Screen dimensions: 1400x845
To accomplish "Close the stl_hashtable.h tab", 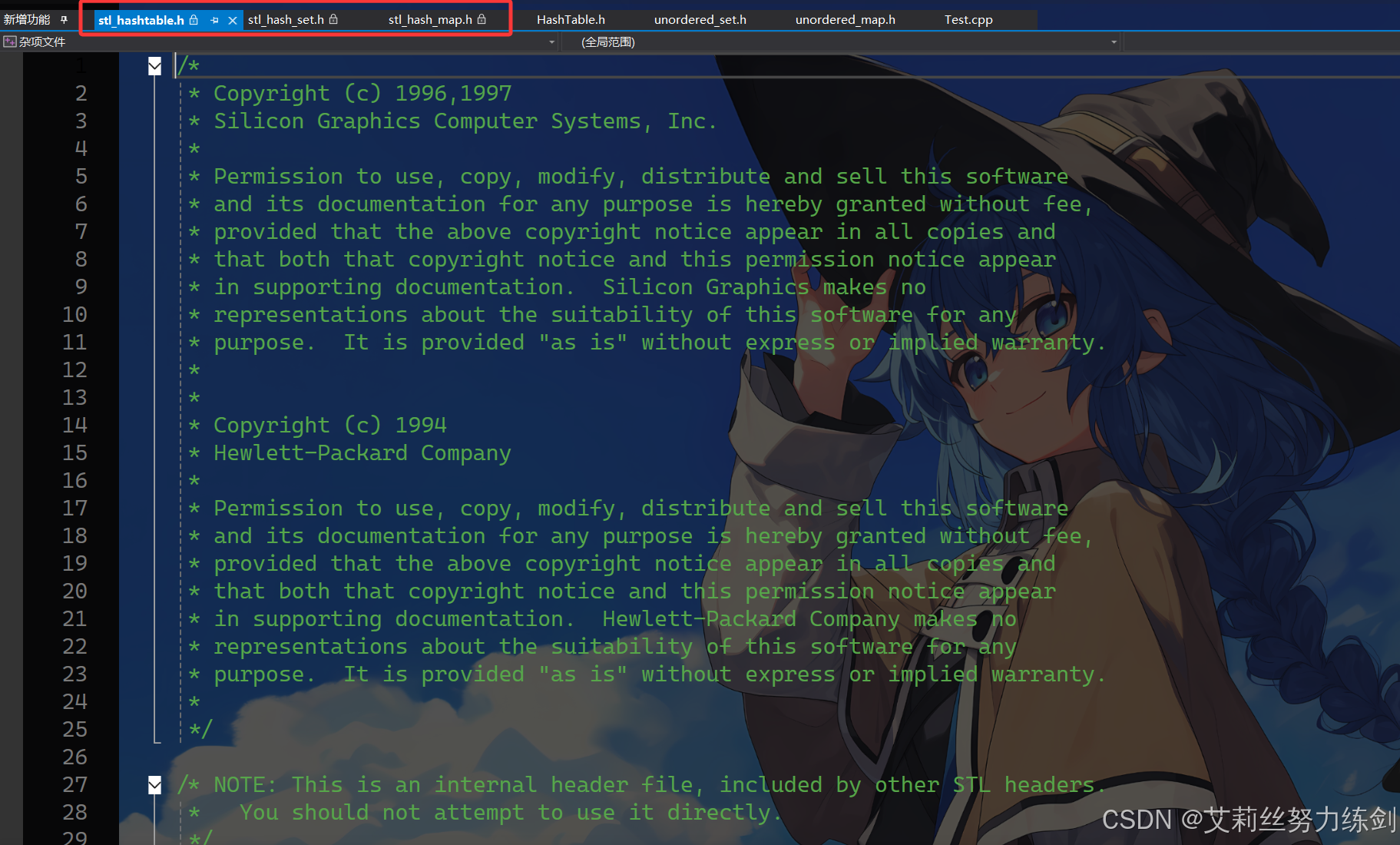I will click(233, 21).
